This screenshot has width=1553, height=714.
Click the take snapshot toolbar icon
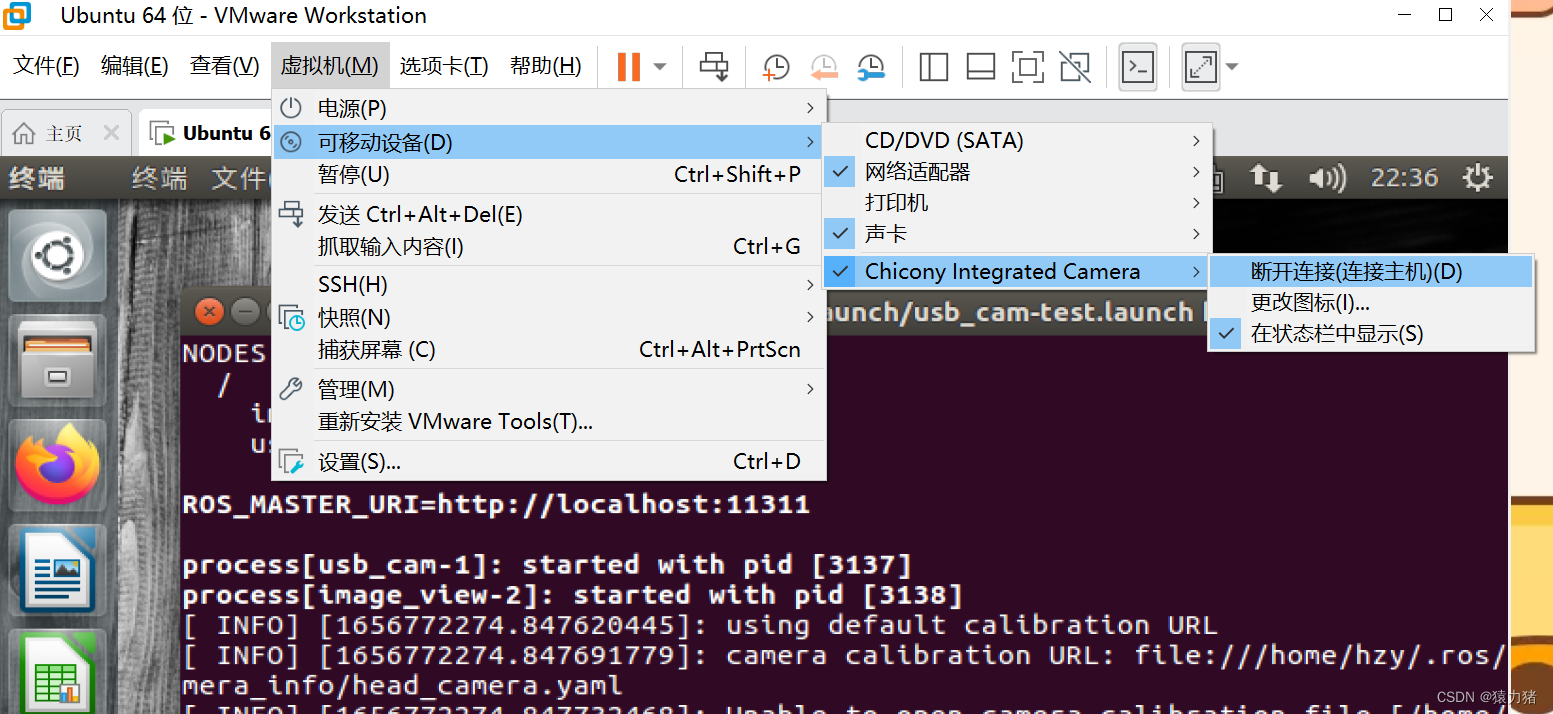pos(776,67)
